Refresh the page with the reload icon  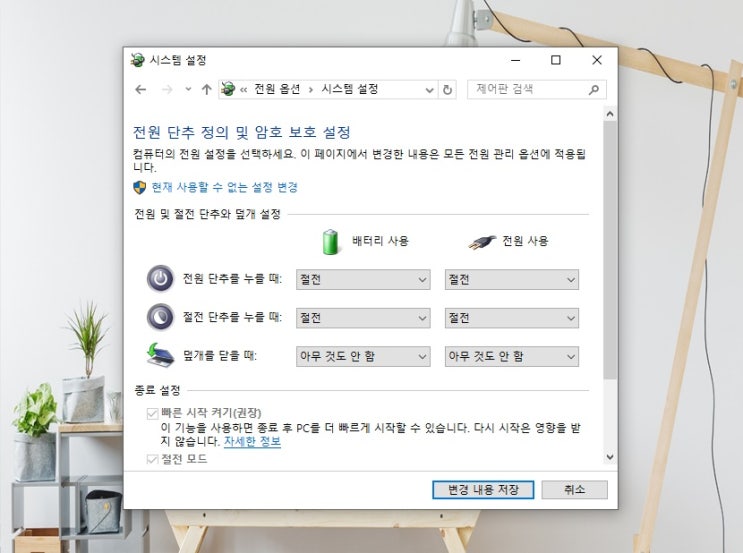pos(447,90)
